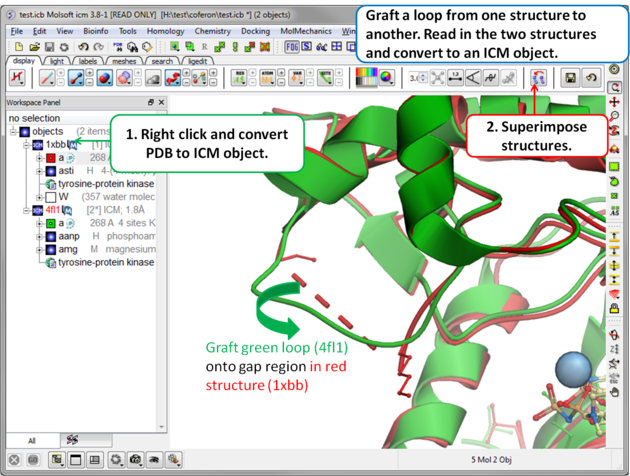Collapse the 1xbb object tree node
Viewport: 630px width, 476px height.
pyautogui.click(x=27, y=145)
